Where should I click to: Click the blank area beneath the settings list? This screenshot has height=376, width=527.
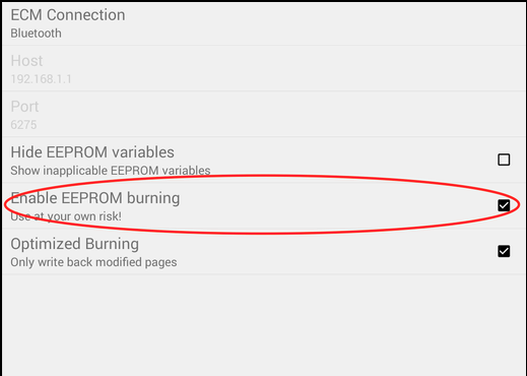click(264, 324)
